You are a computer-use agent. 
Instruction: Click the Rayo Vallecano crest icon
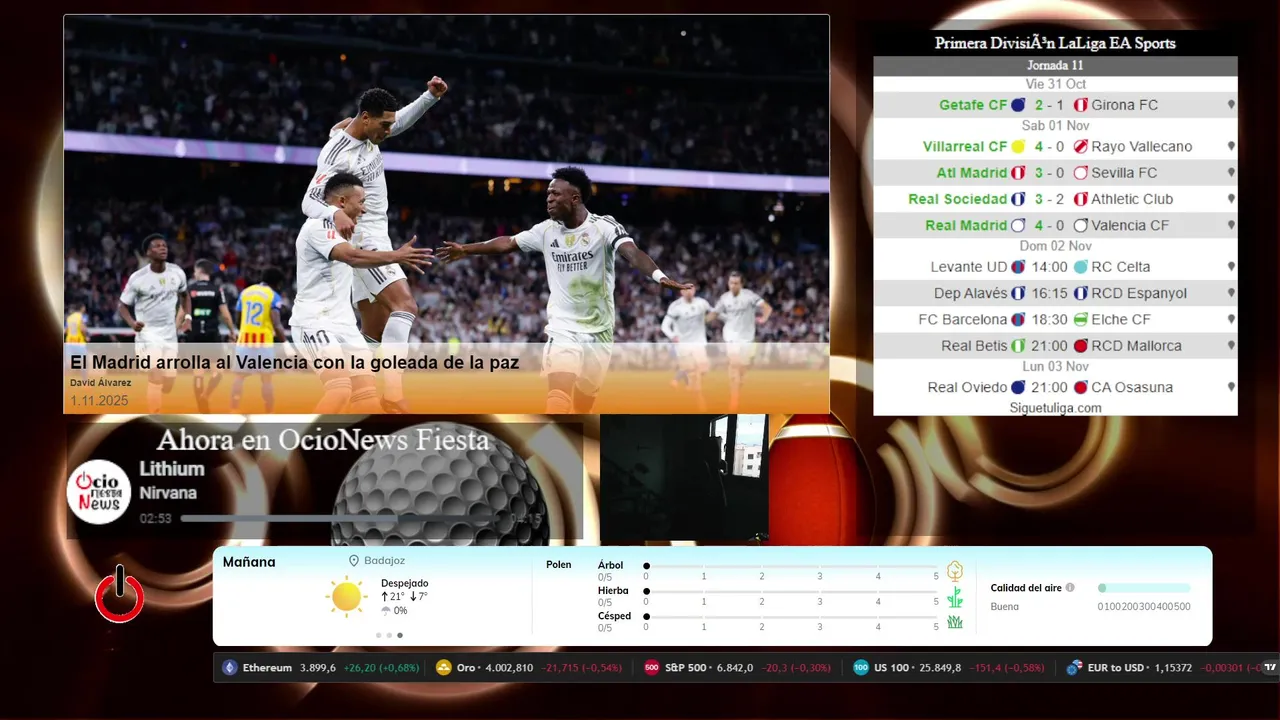(x=1080, y=146)
